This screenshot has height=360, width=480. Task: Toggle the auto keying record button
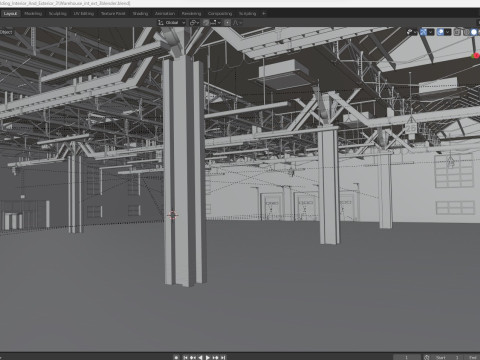tap(176, 357)
